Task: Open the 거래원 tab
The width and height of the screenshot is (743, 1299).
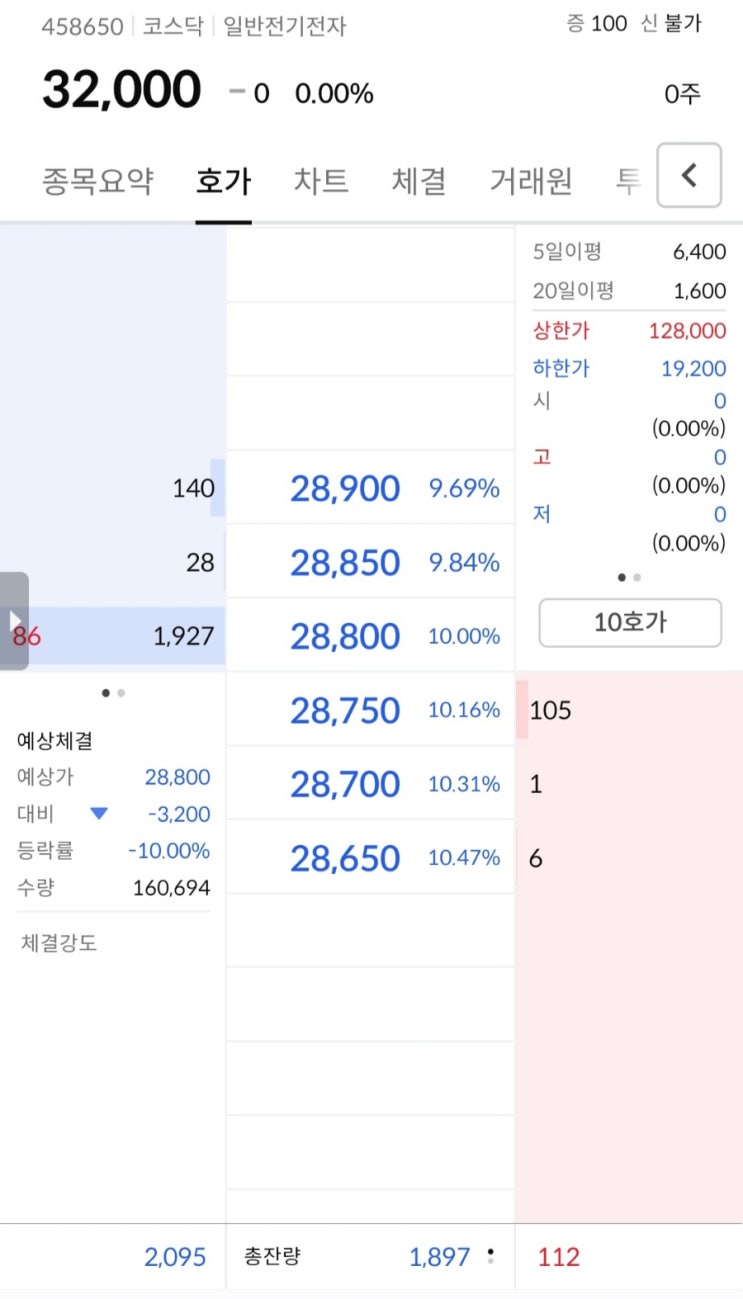Action: point(531,181)
